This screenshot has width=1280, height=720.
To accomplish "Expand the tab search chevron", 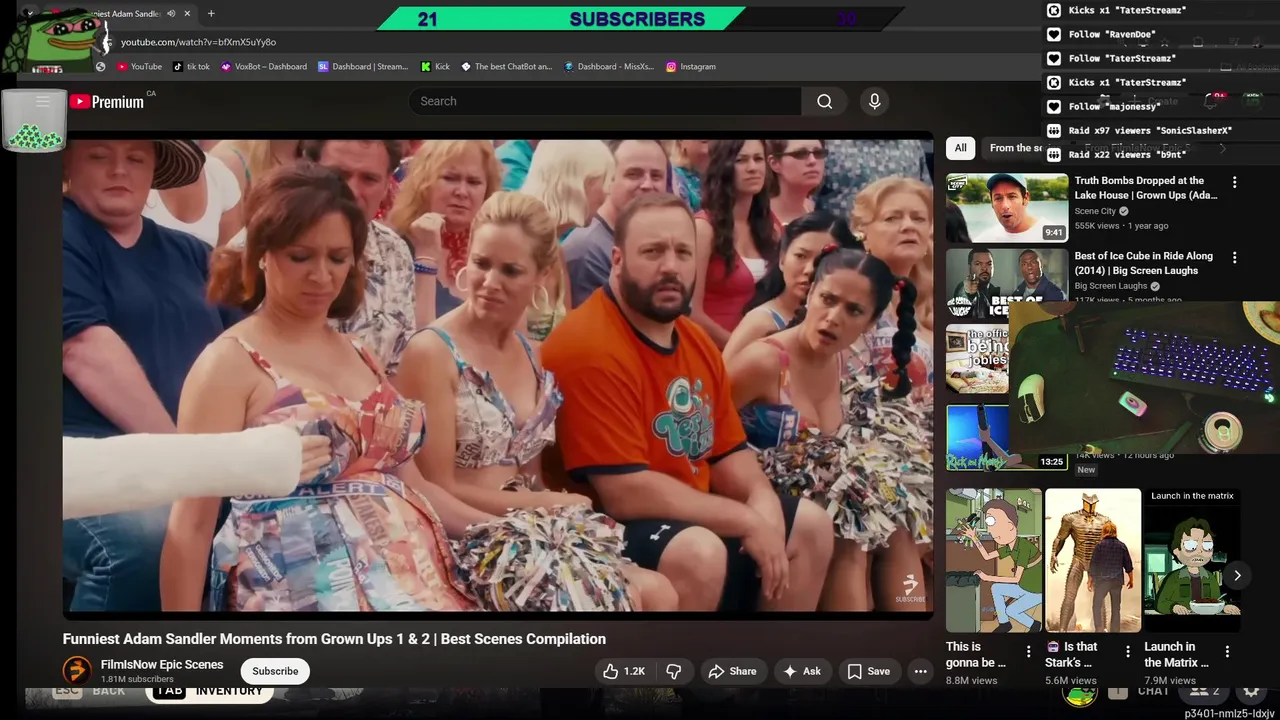I will coord(30,14).
